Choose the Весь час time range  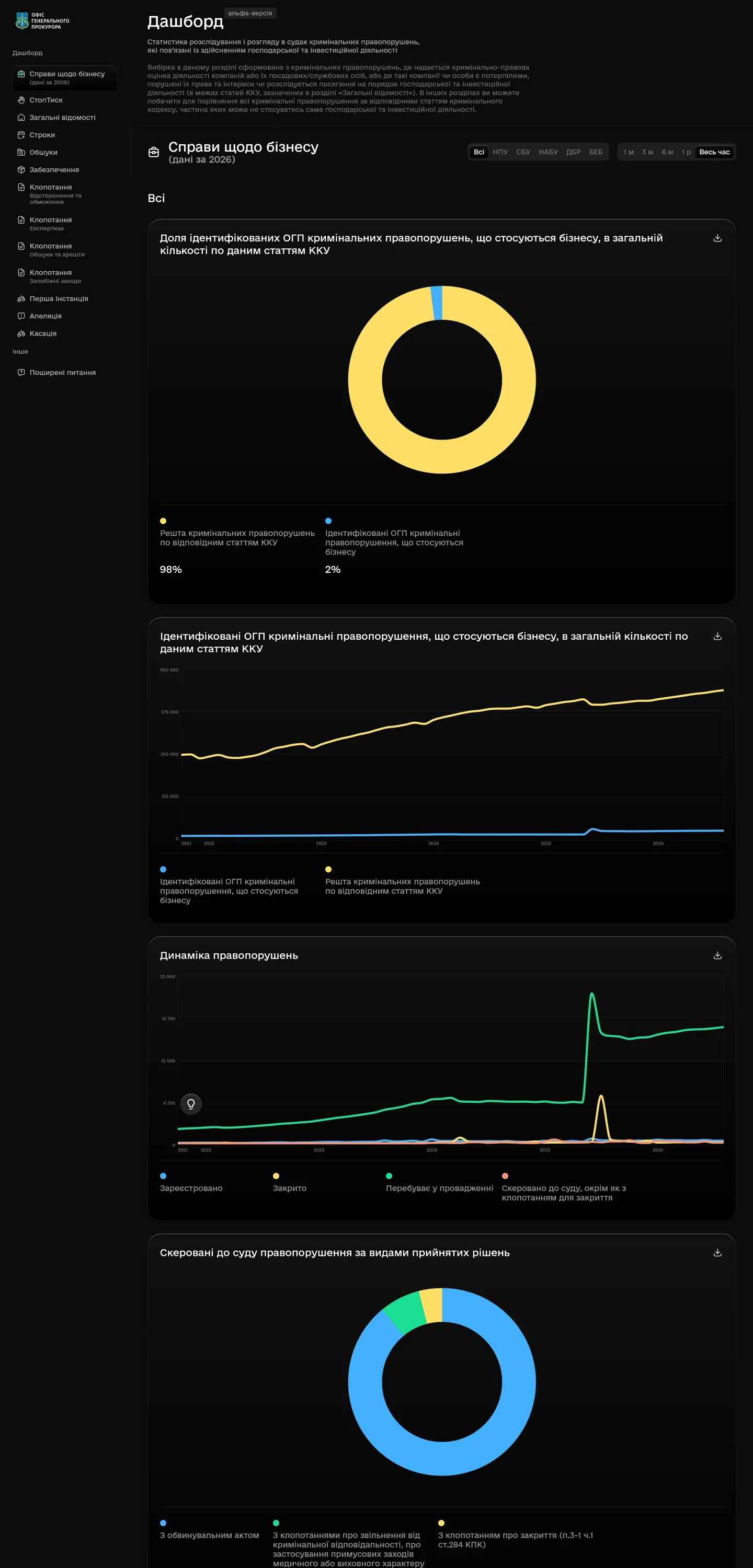tap(715, 152)
